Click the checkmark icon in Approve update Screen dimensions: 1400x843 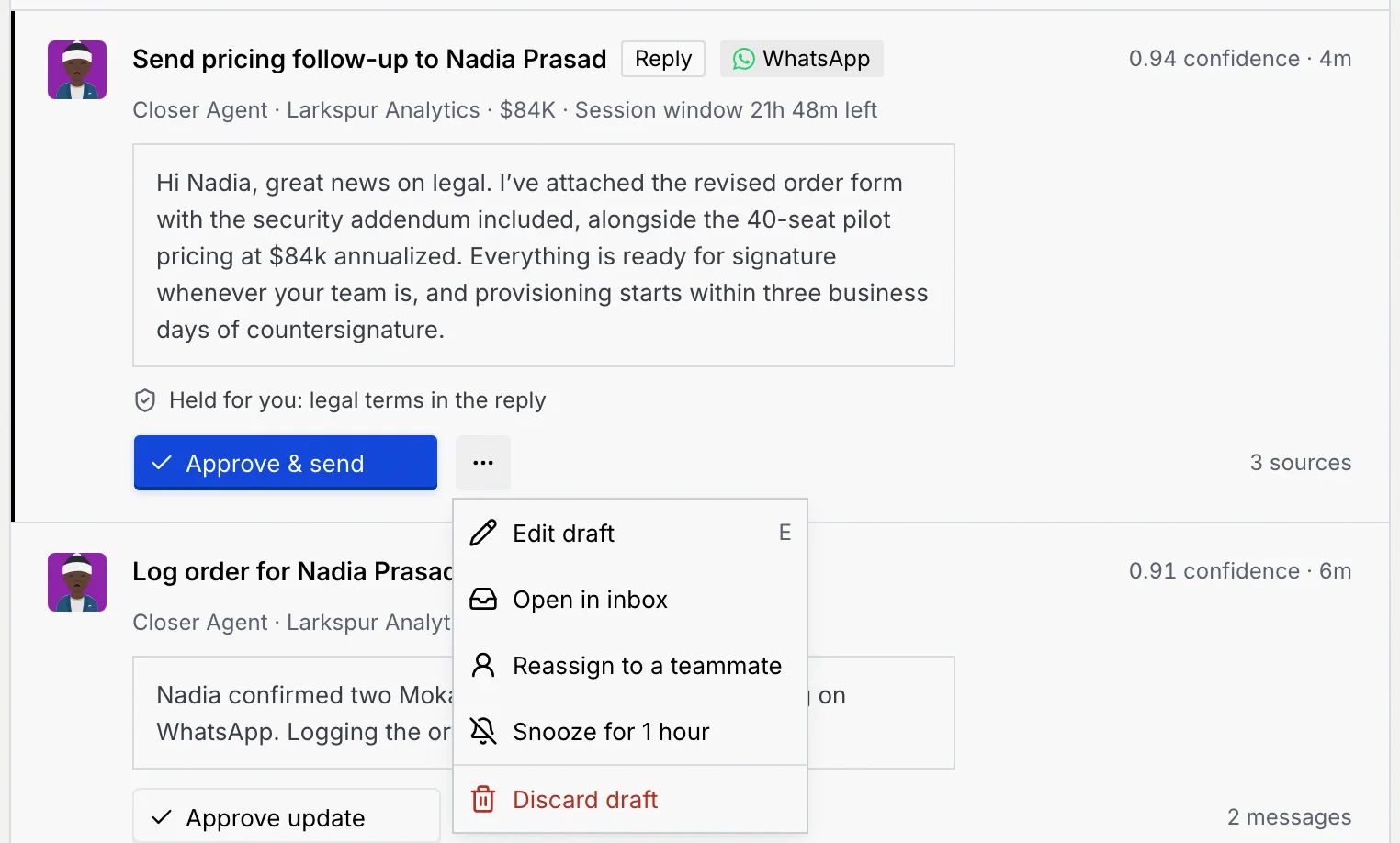coord(162,817)
